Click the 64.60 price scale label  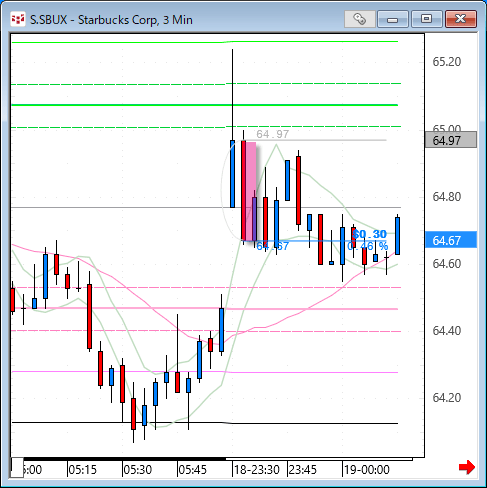coord(447,264)
